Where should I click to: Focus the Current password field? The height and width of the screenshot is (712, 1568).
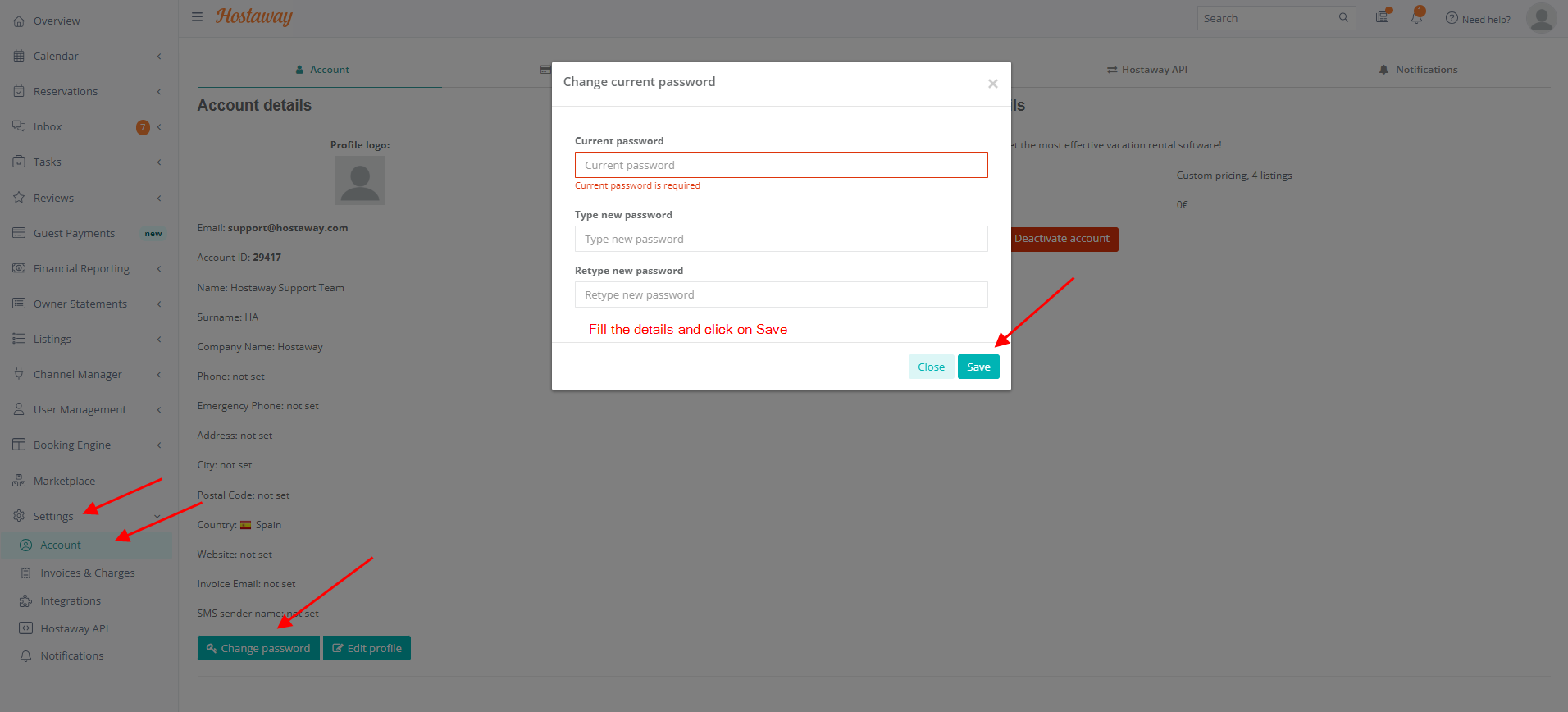(x=781, y=165)
